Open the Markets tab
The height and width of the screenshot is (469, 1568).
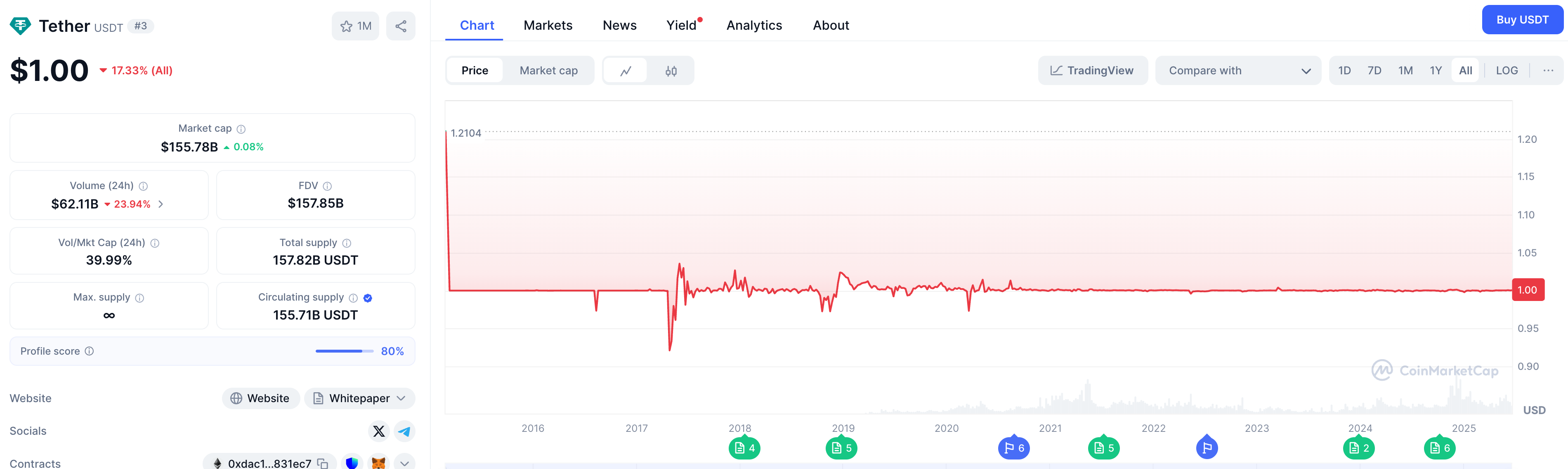(548, 26)
